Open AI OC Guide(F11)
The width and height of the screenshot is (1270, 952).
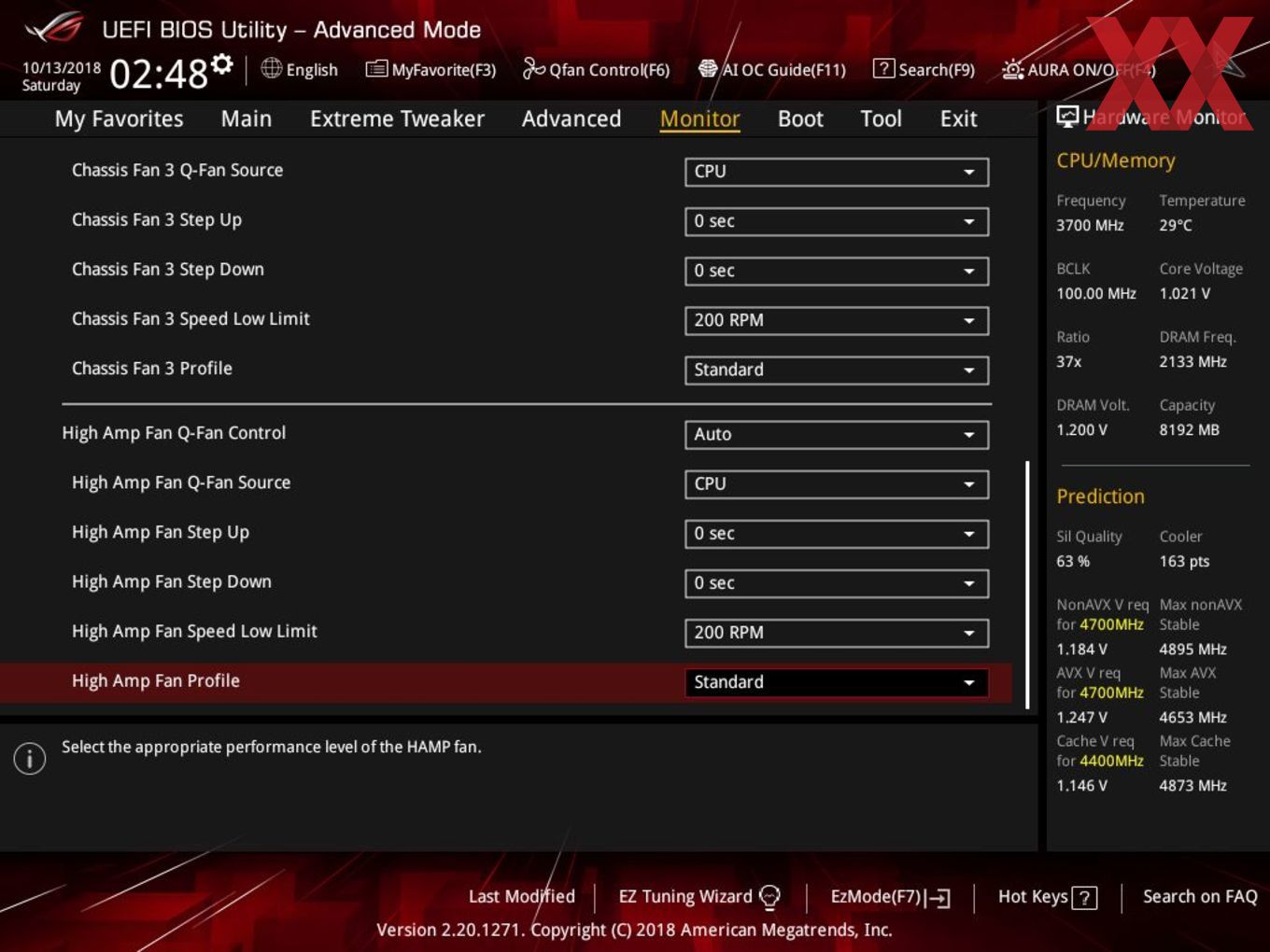(772, 69)
